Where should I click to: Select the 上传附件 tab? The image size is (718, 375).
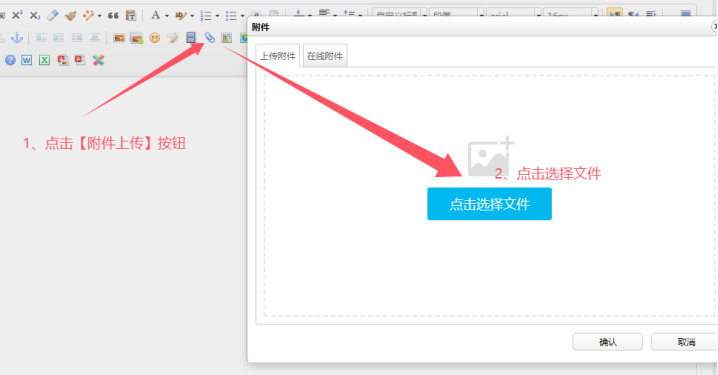click(x=277, y=56)
